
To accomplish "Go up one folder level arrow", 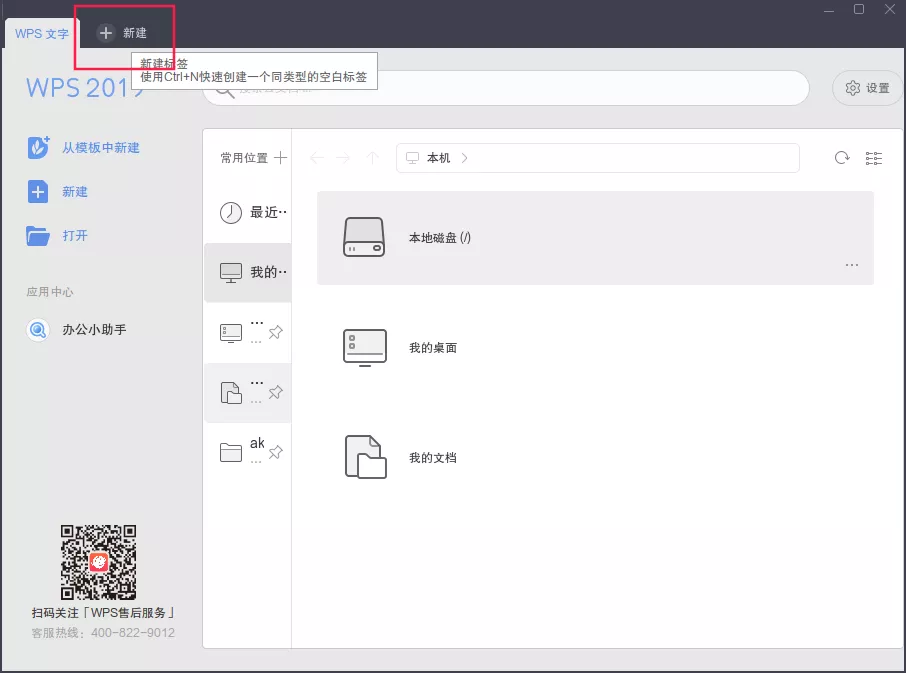I will pyautogui.click(x=373, y=158).
